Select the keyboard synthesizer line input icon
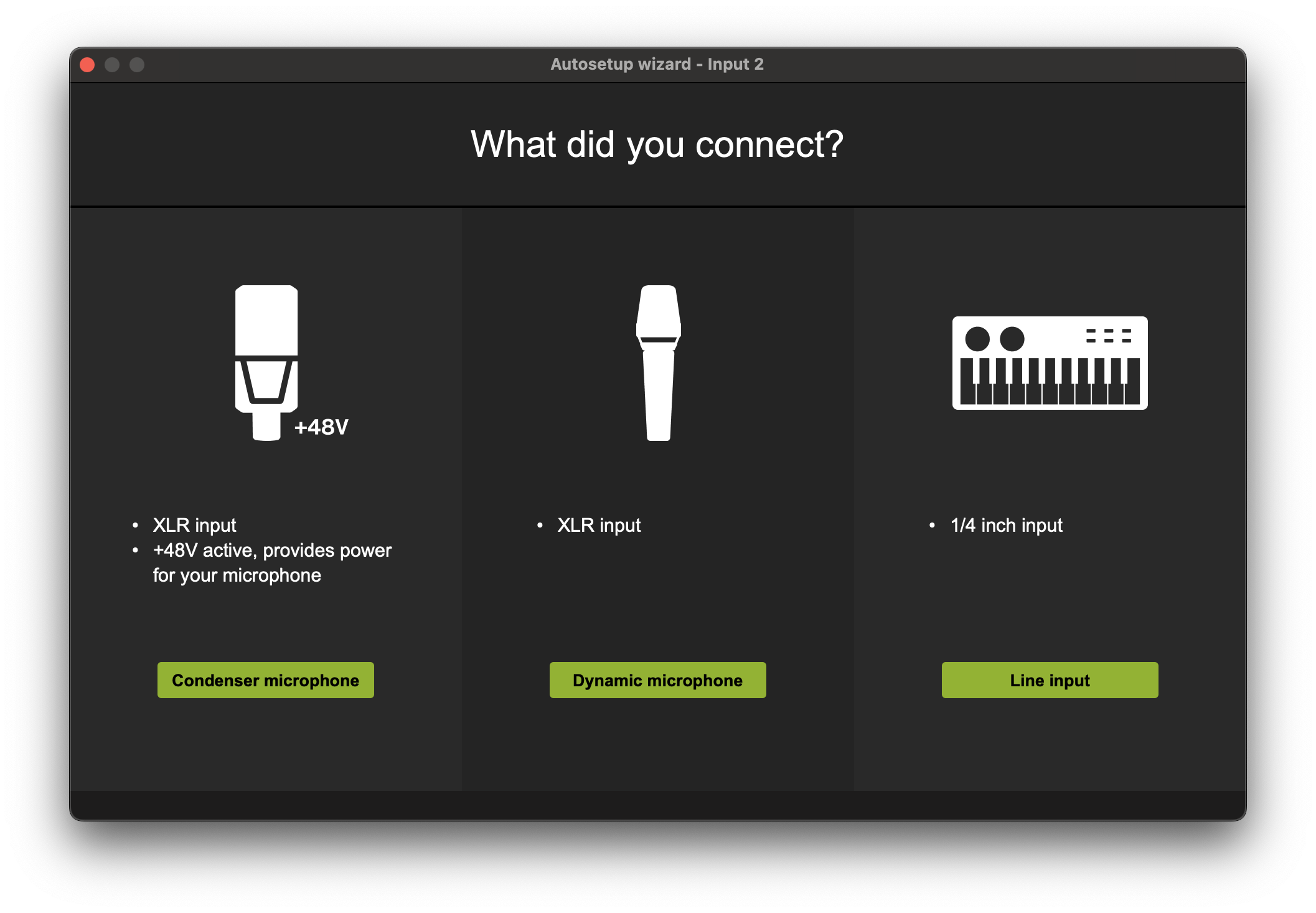 (x=1050, y=362)
